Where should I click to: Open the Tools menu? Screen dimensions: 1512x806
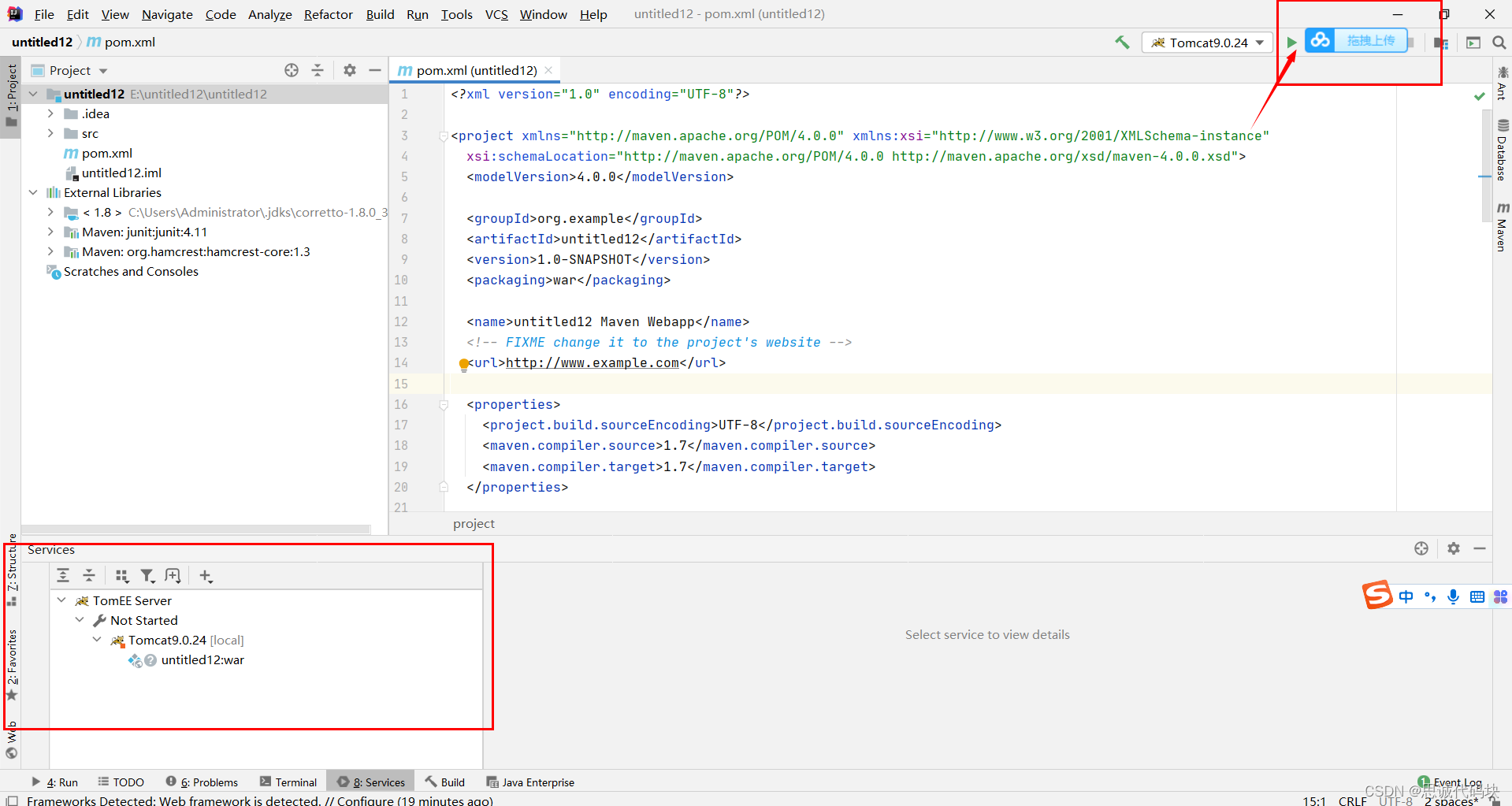(456, 14)
